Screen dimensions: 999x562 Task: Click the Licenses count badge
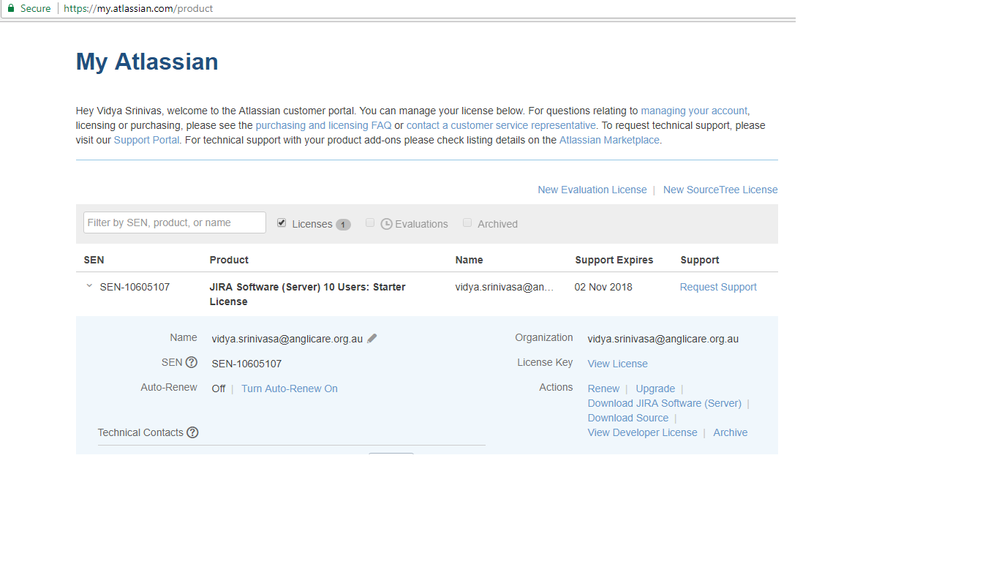coord(343,224)
